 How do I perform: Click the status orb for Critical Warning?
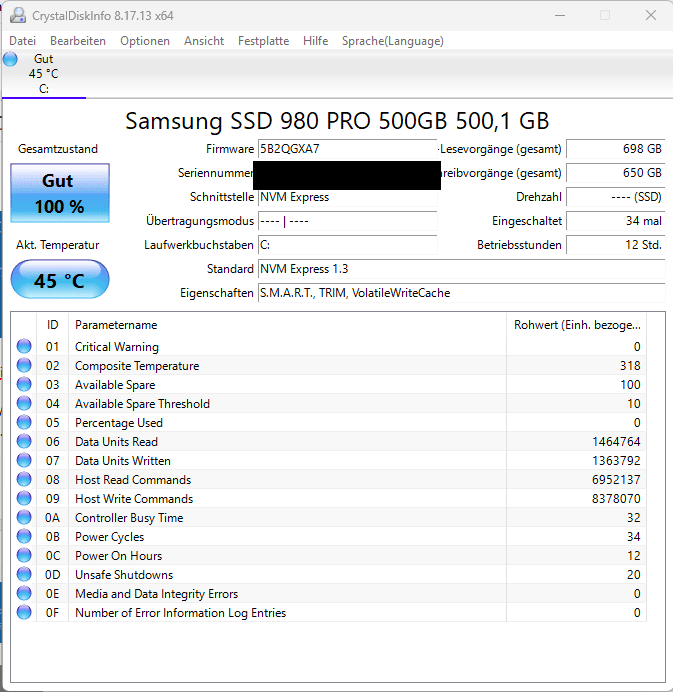click(24, 346)
